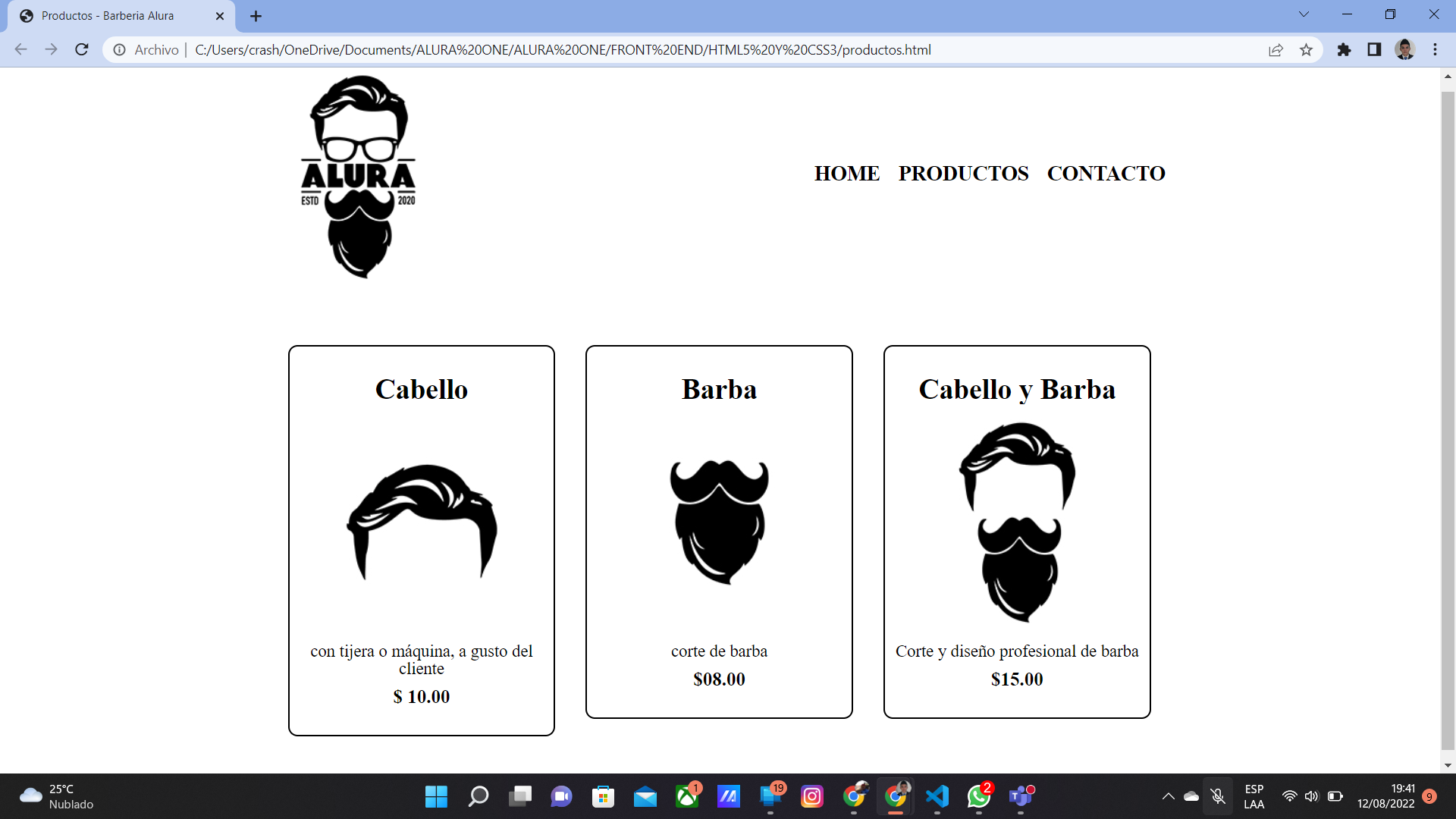Image resolution: width=1456 pixels, height=819 pixels.
Task: Open Microsoft Teams from the taskbar
Action: (x=1021, y=796)
